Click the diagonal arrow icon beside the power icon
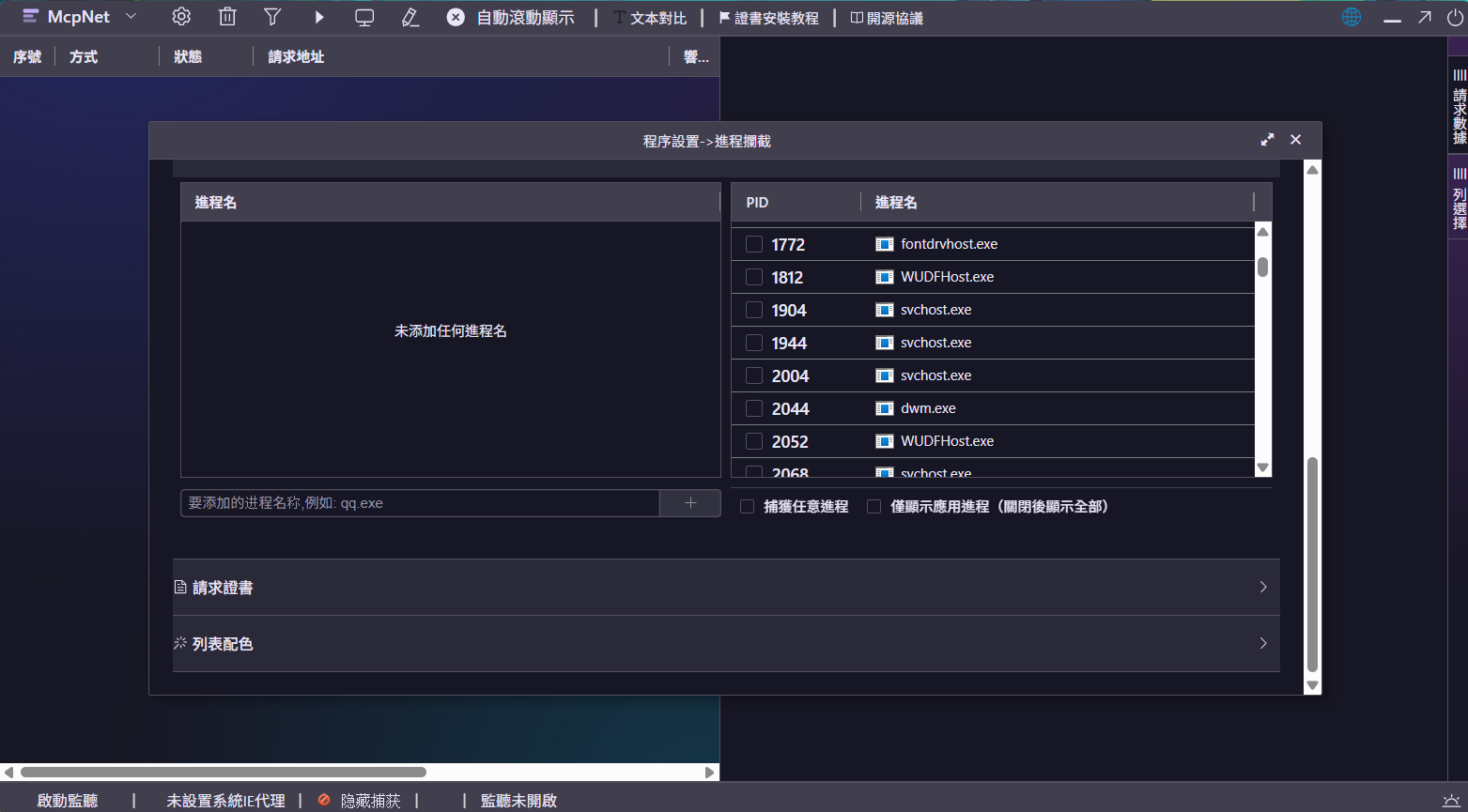Image resolution: width=1468 pixels, height=812 pixels. tap(1425, 17)
